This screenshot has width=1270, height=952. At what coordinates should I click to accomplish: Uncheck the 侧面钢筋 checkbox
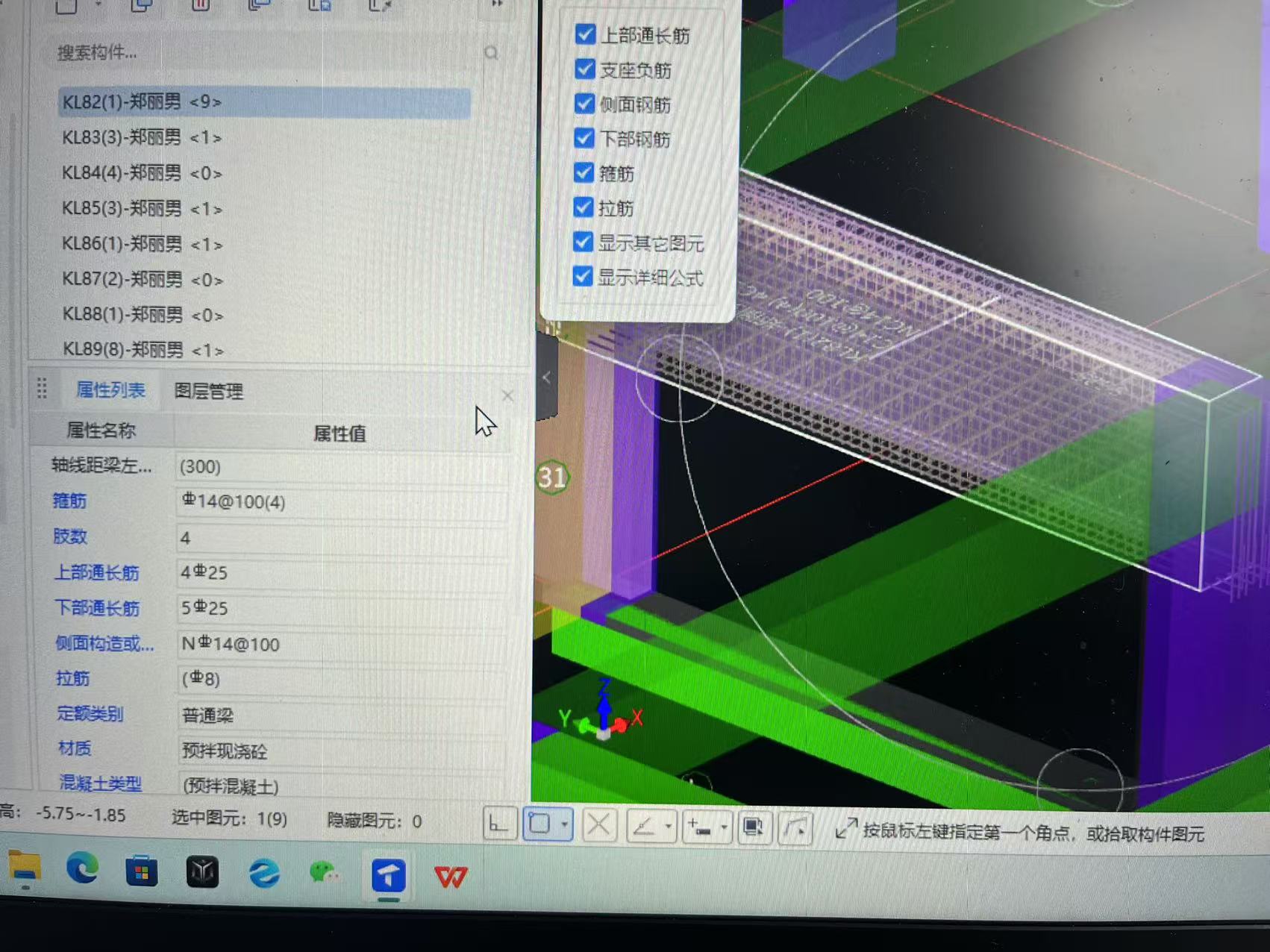coord(584,104)
